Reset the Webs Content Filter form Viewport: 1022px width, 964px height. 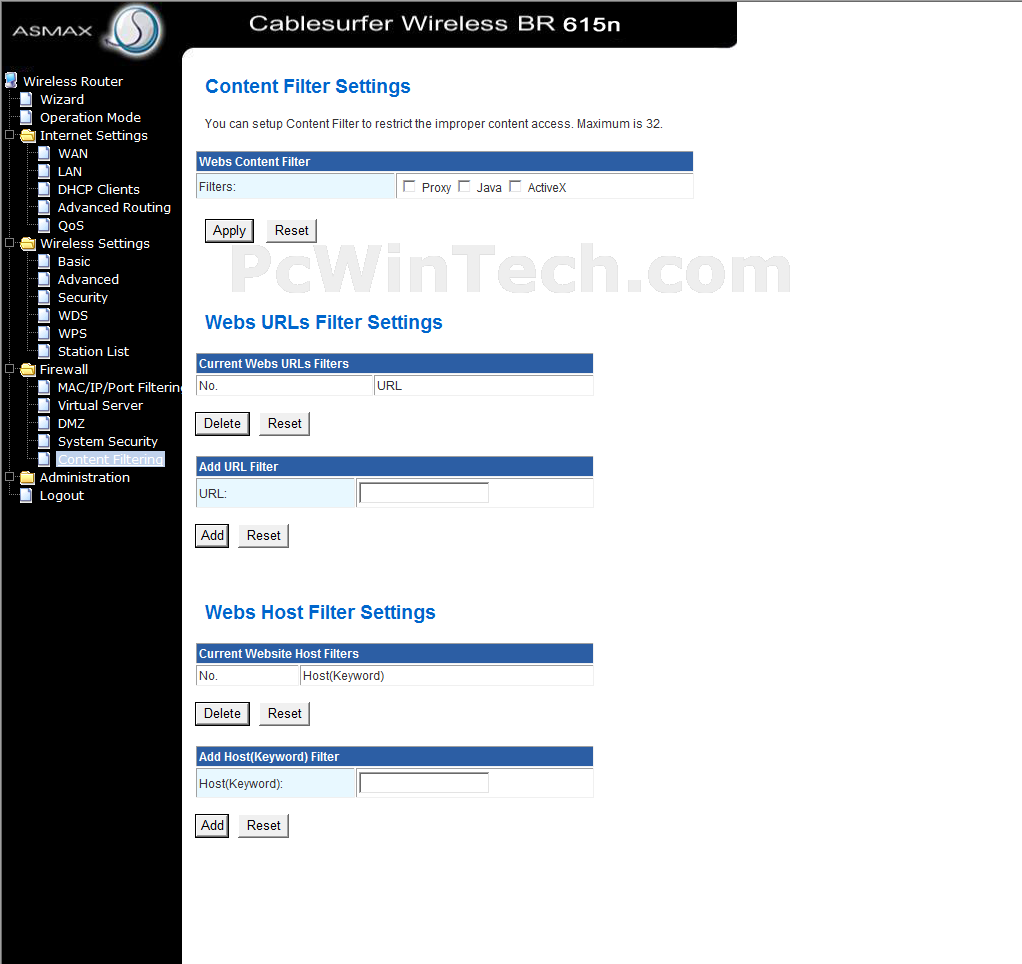(x=291, y=231)
